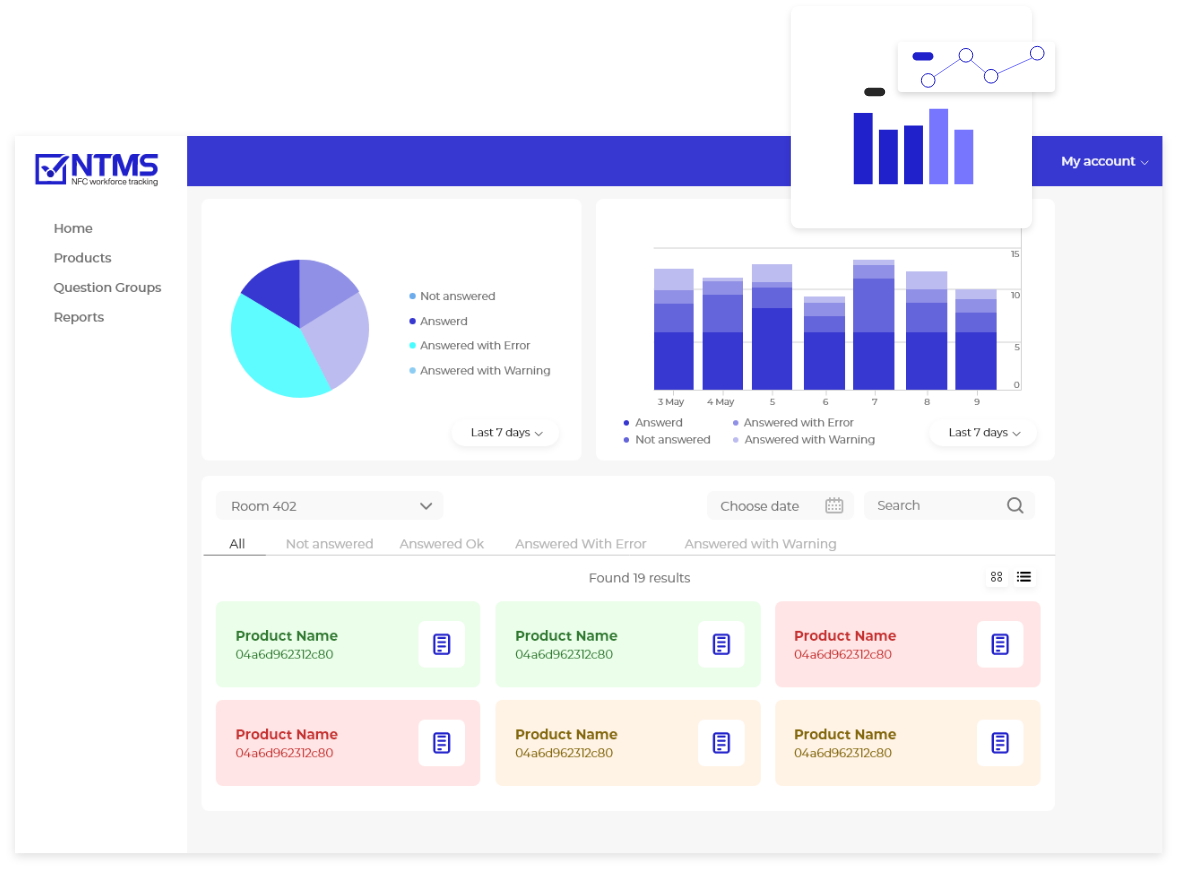Click Not answered legend under bar chart
Viewport: 1178px width, 872px height.
[667, 440]
